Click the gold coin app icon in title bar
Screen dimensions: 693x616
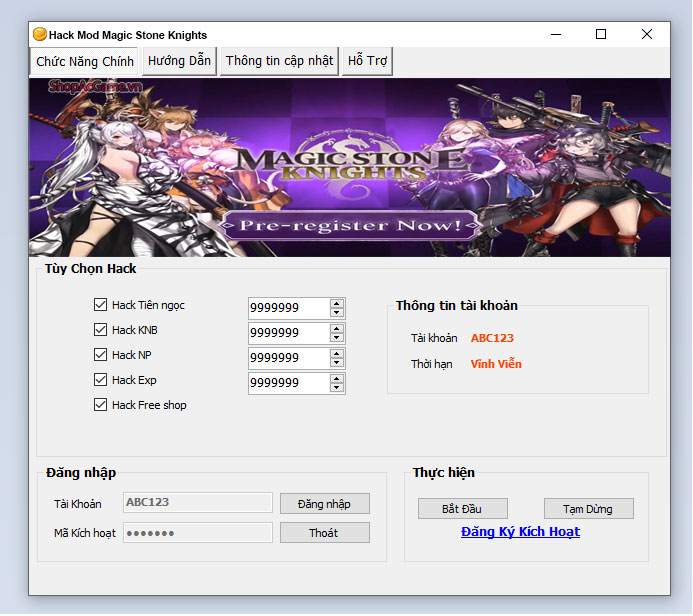pos(40,34)
